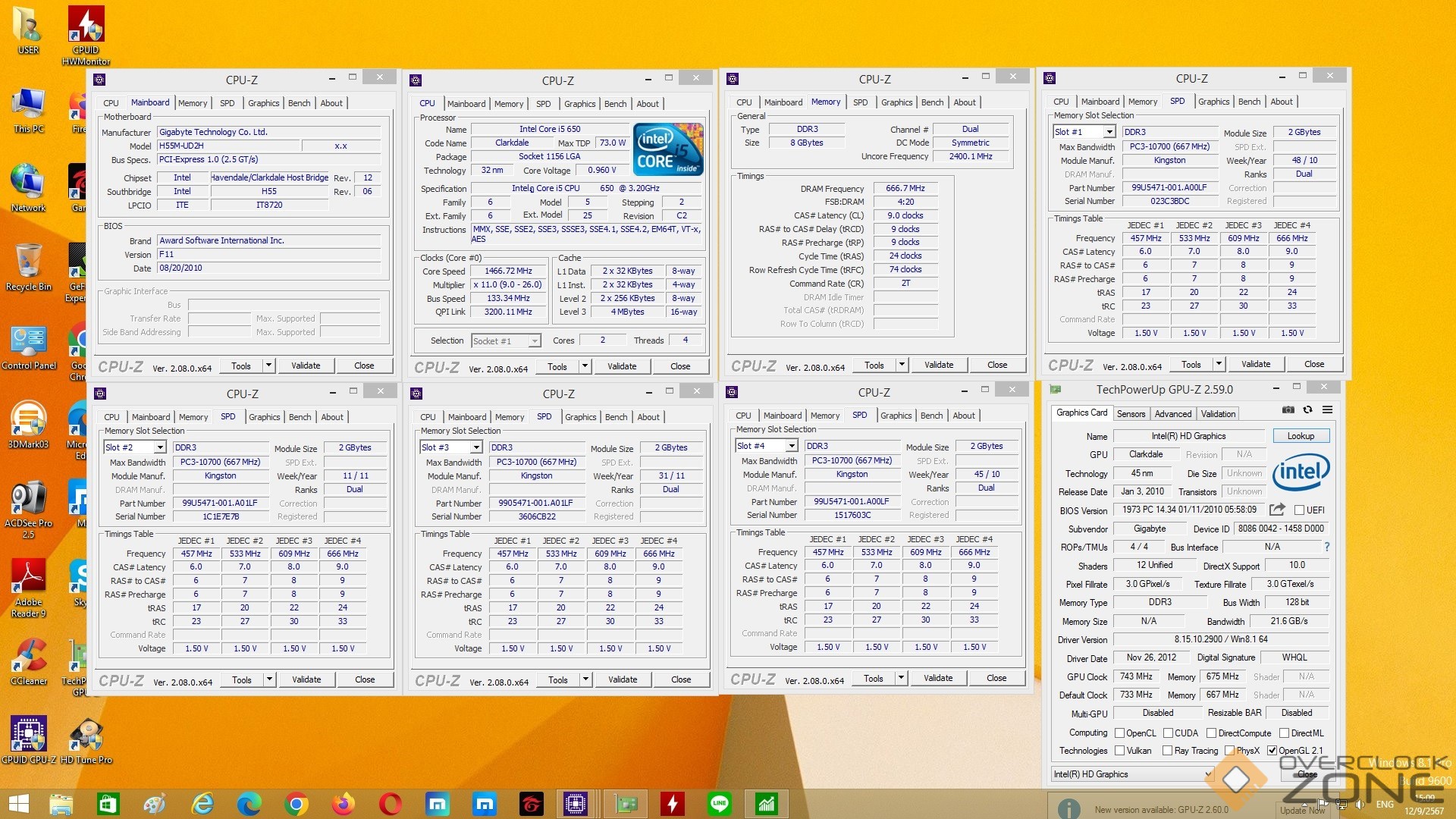
Task: Toggle the UEFI checkbox
Action: (1299, 510)
